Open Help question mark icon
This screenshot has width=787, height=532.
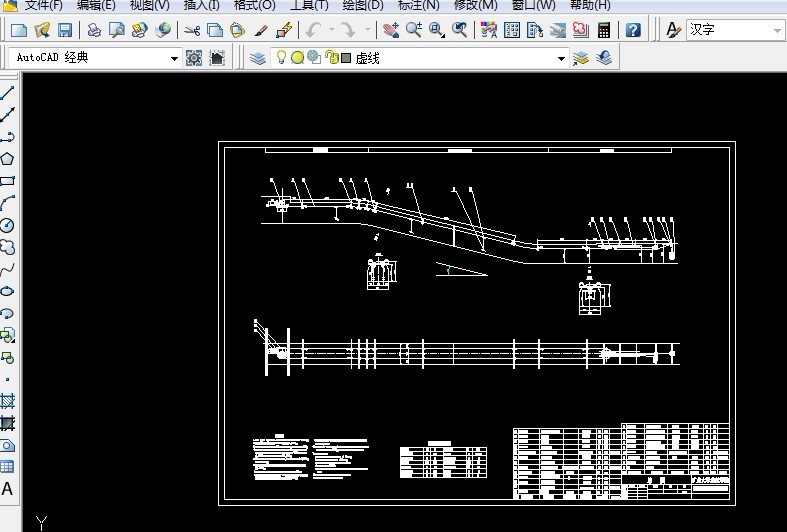[x=633, y=30]
